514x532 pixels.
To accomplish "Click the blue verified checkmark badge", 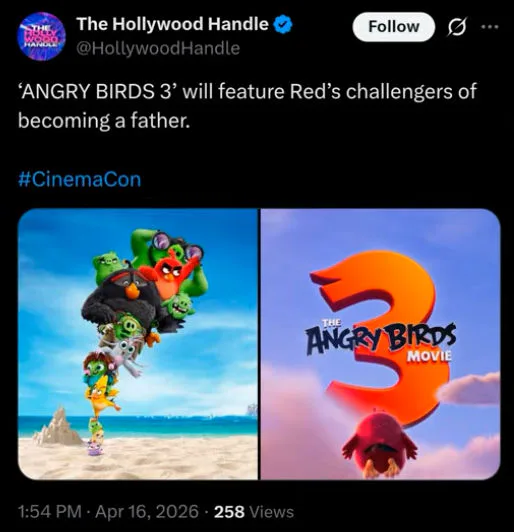I will (283, 25).
